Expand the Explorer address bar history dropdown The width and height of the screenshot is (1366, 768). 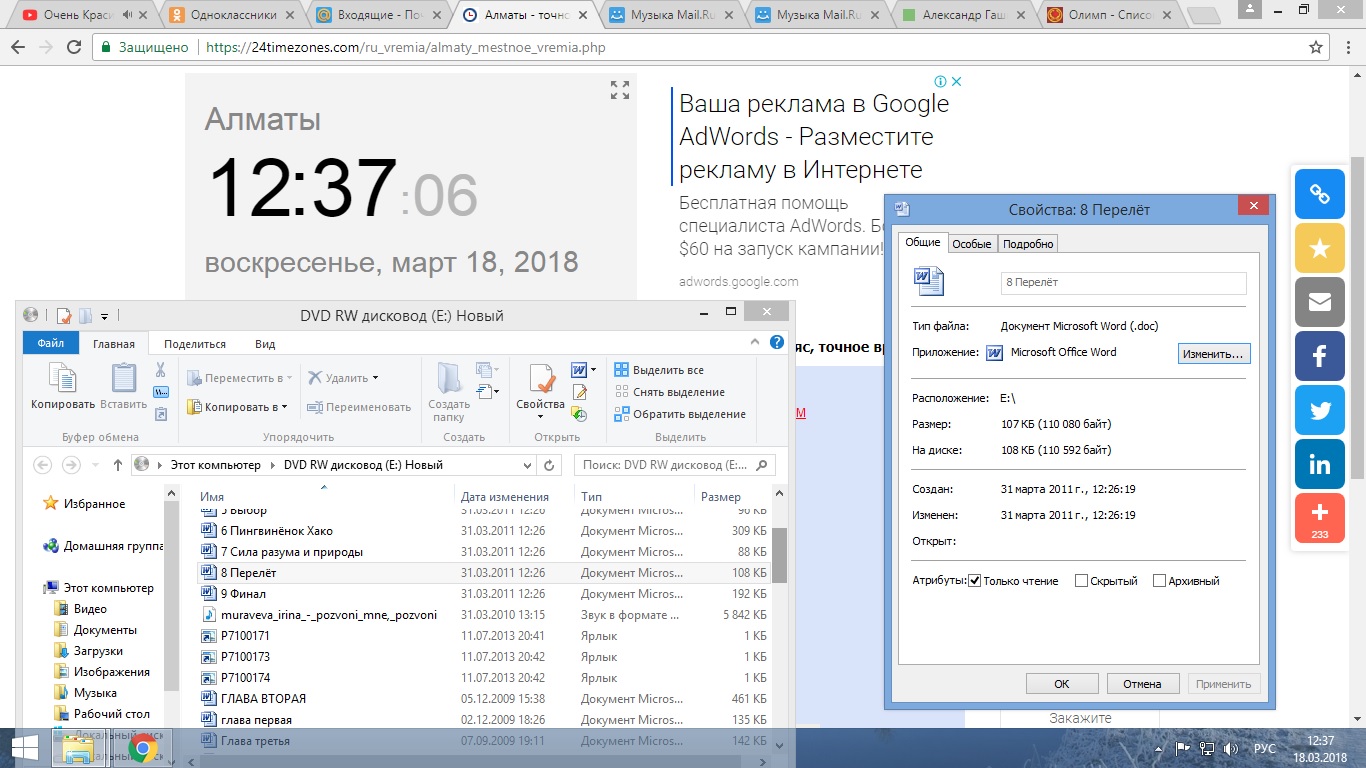pyautogui.click(x=529, y=465)
